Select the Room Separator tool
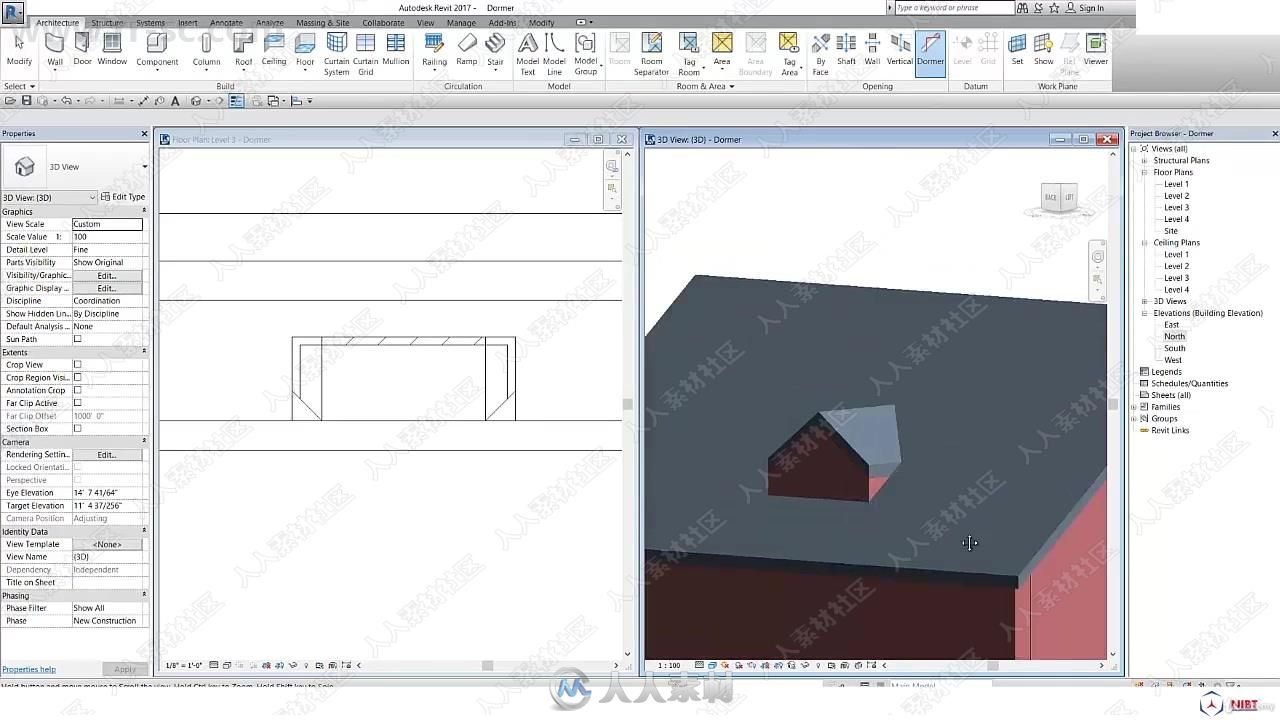Viewport: 1280px width, 720px height. pyautogui.click(x=651, y=55)
